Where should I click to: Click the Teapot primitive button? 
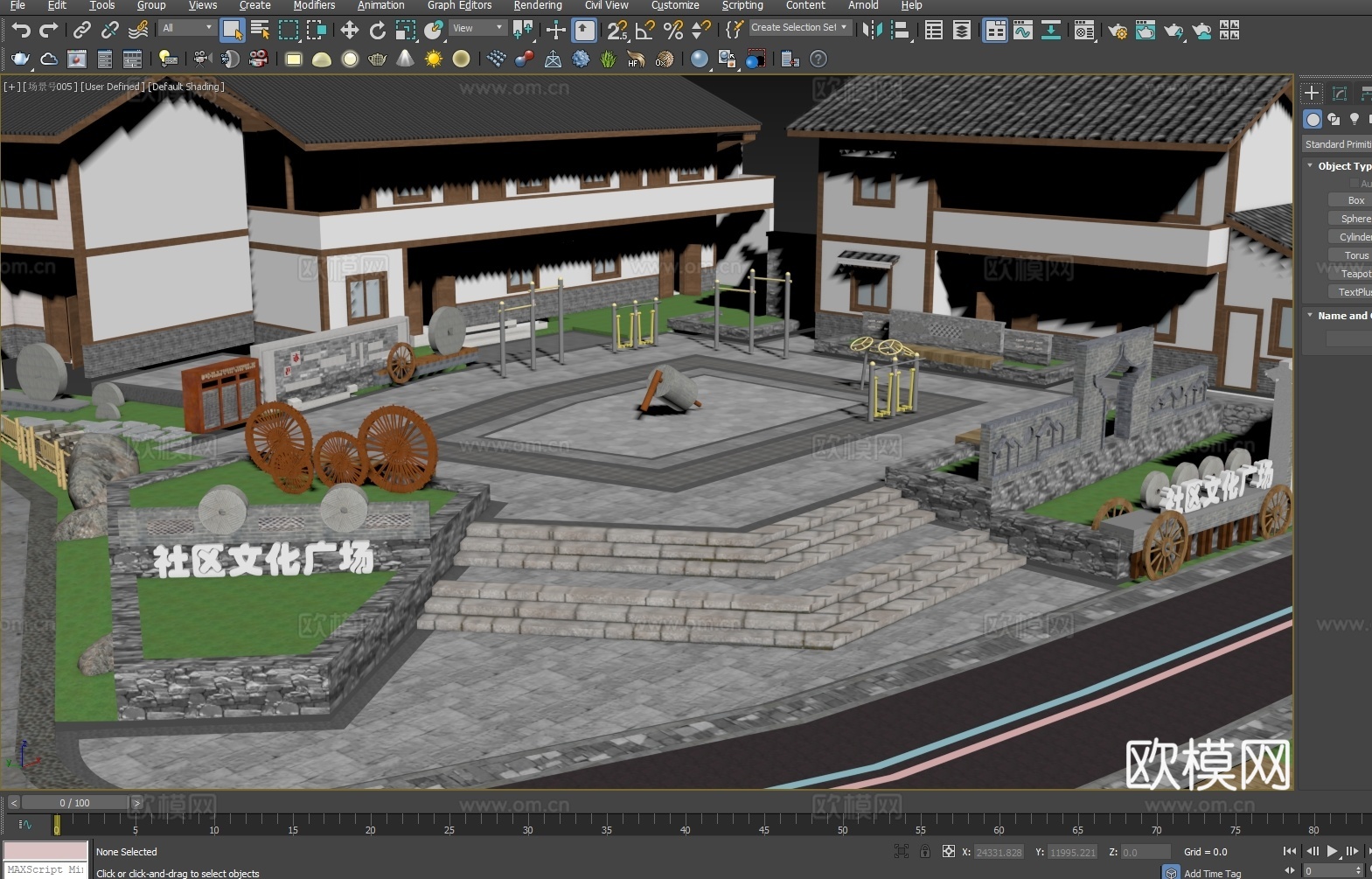[1350, 274]
